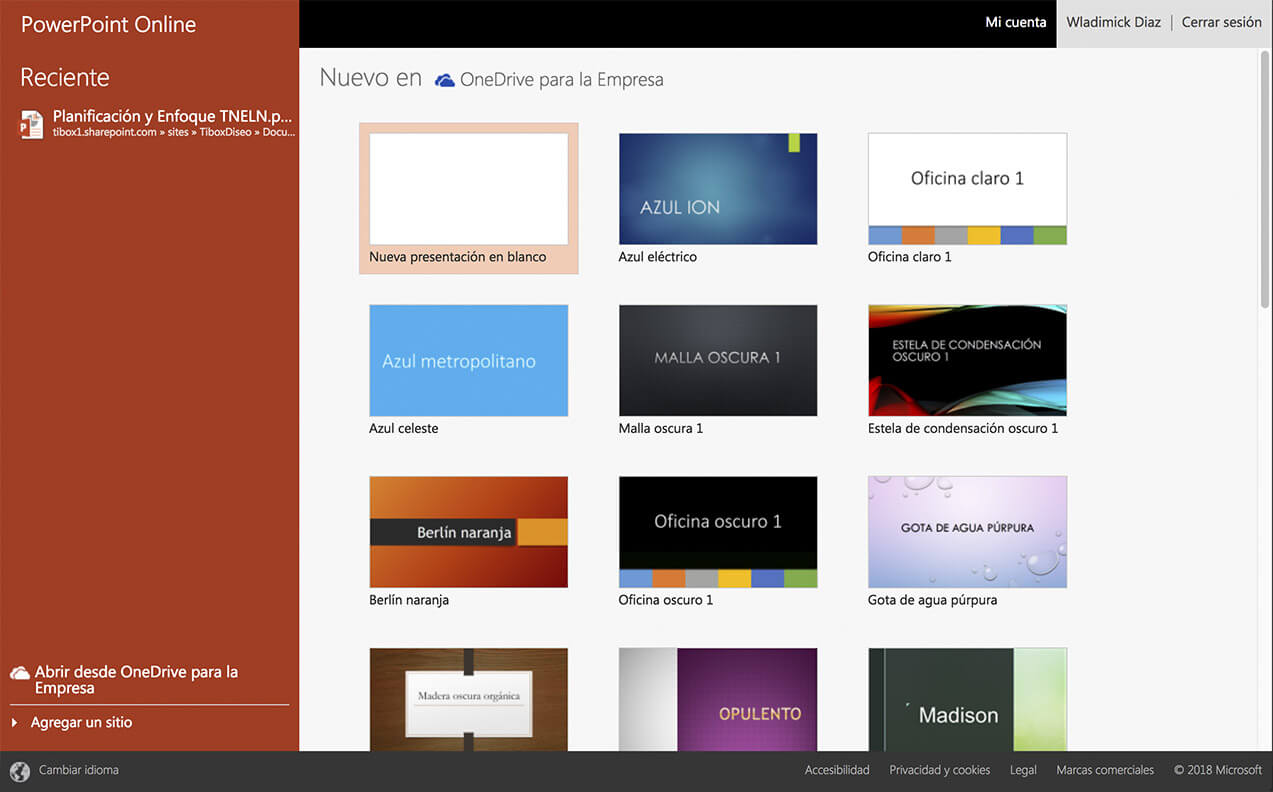This screenshot has width=1273, height=792.
Task: Click Agregar un sitio
Action: tap(81, 722)
